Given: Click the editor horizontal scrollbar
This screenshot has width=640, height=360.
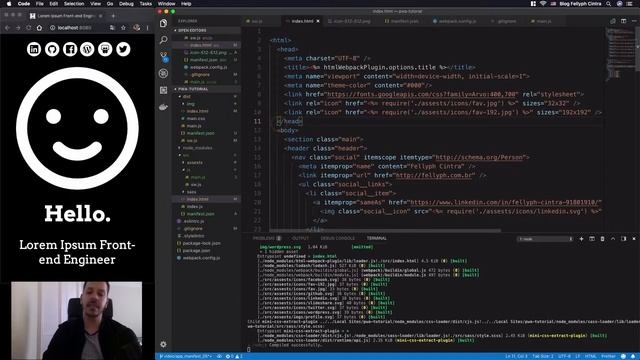Looking at the screenshot, I should click(x=385, y=230).
